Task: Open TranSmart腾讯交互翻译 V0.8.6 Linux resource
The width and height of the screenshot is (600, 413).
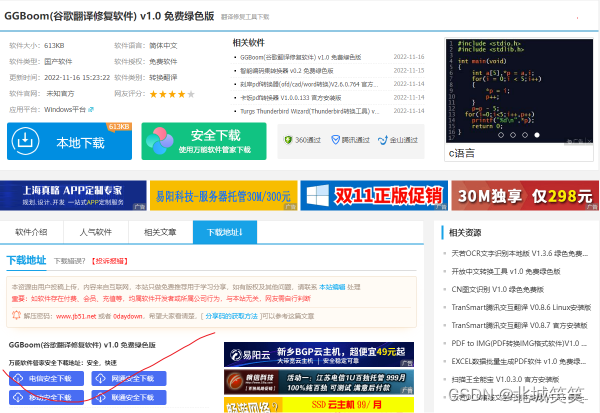Action: 521,307
